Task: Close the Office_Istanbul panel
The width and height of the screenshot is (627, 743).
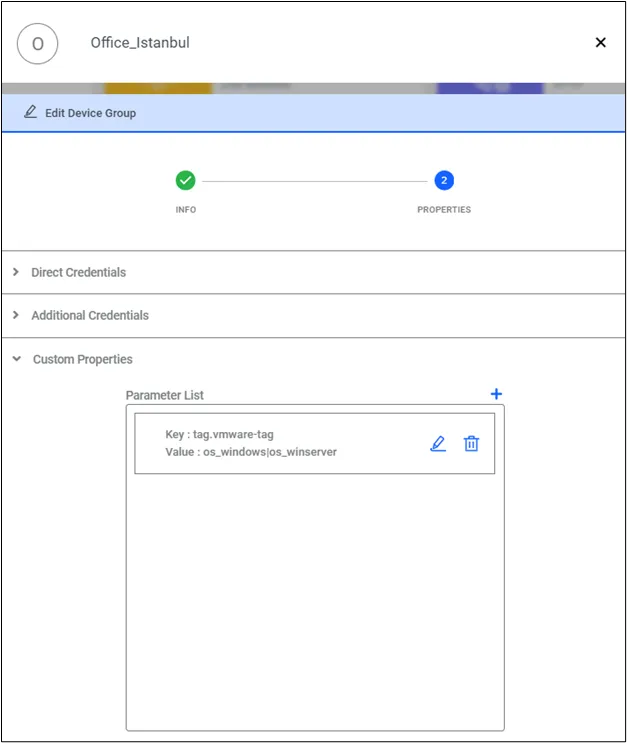Action: (x=600, y=43)
